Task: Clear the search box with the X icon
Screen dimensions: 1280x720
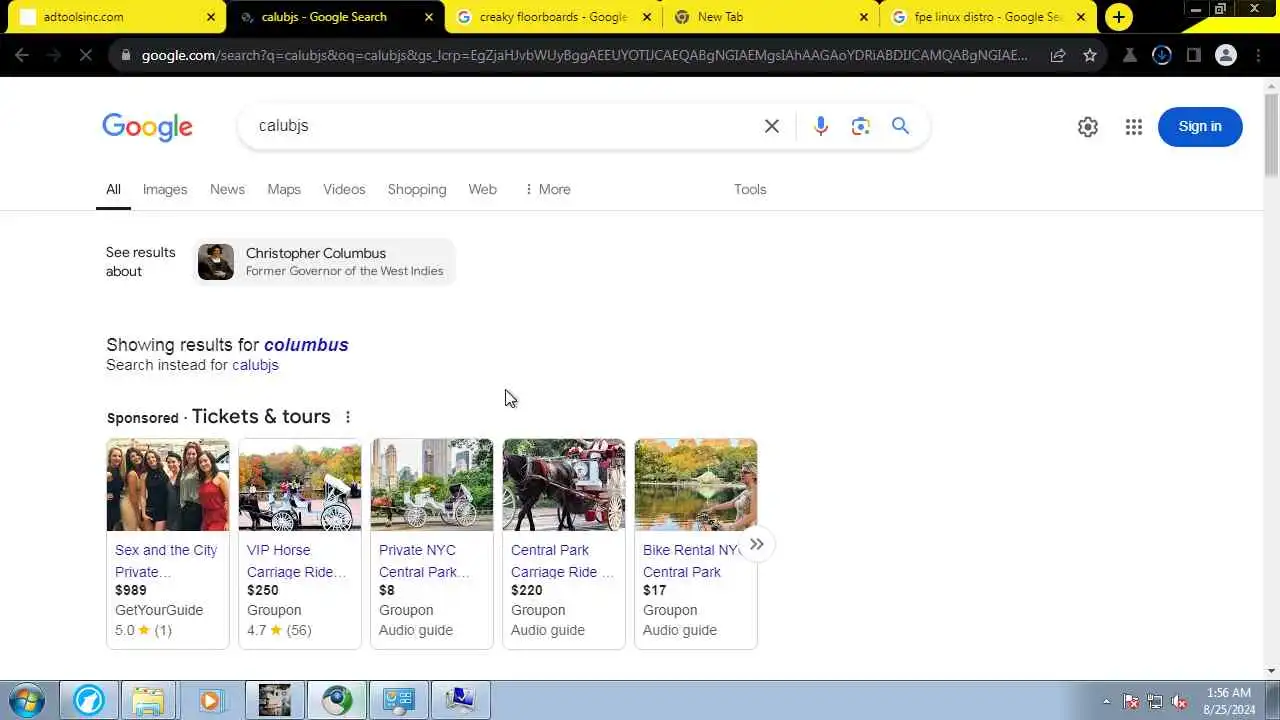Action: tap(771, 126)
